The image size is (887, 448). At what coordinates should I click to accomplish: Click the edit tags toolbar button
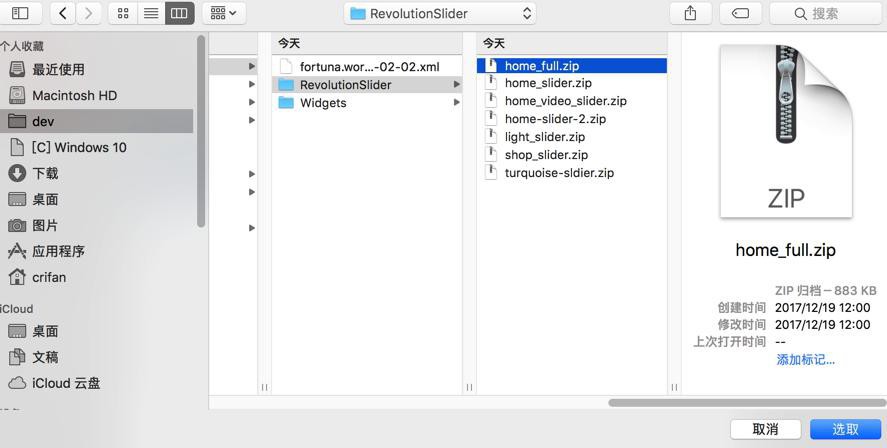pos(740,13)
